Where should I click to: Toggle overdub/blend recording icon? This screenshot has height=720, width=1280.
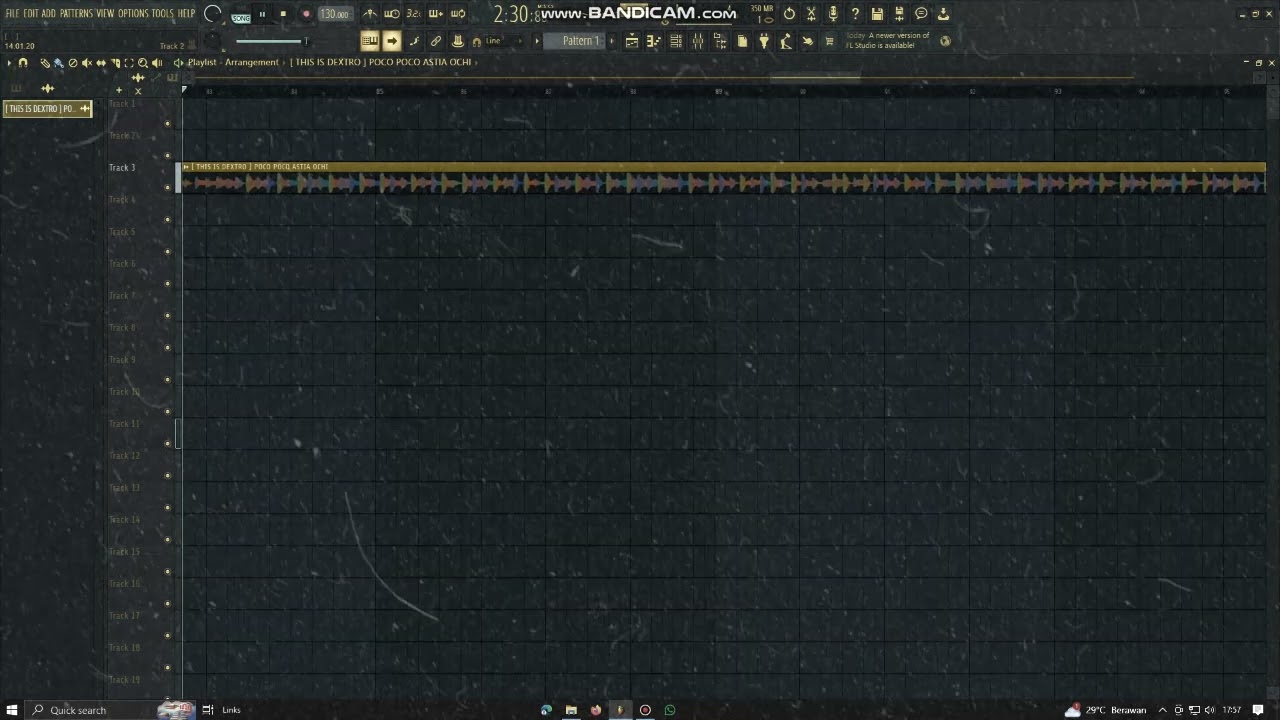(436, 14)
